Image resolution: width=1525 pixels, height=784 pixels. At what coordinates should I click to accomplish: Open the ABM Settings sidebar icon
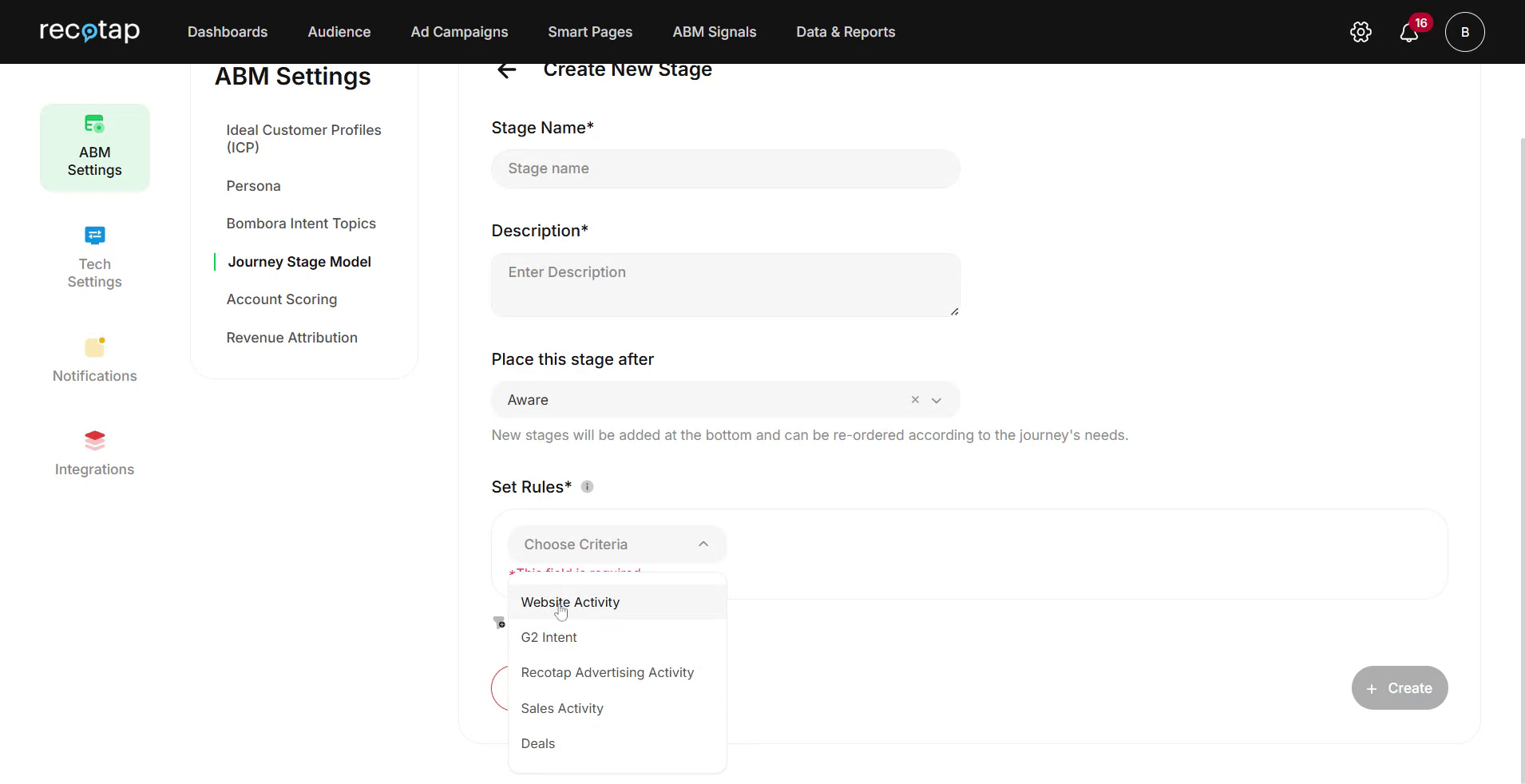pos(94,147)
